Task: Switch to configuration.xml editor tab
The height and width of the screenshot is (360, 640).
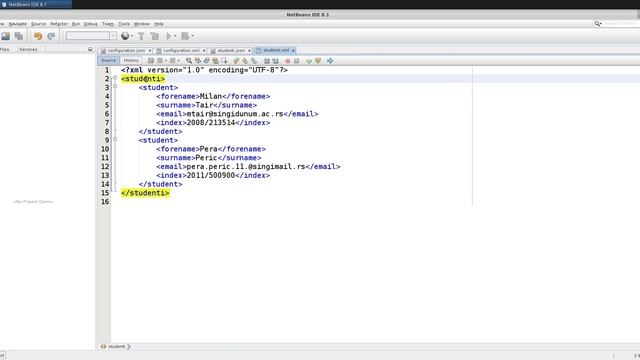Action: 181,51
